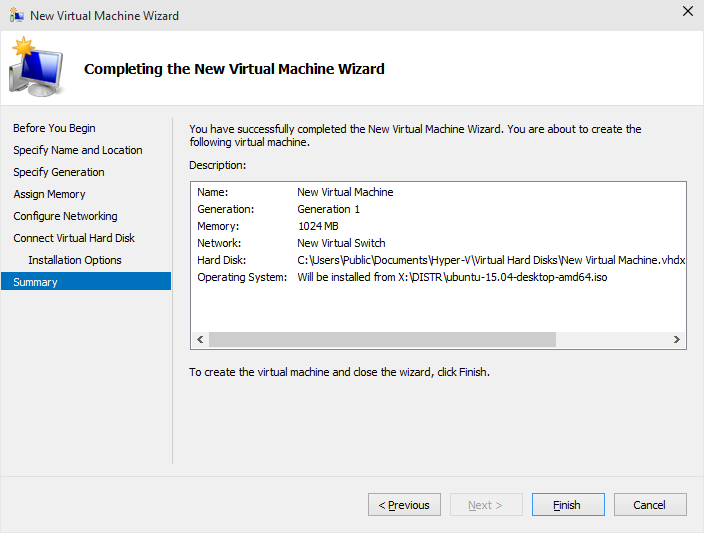Go to Connect Virtual Hard Disk step
704x533 pixels.
click(x=74, y=238)
